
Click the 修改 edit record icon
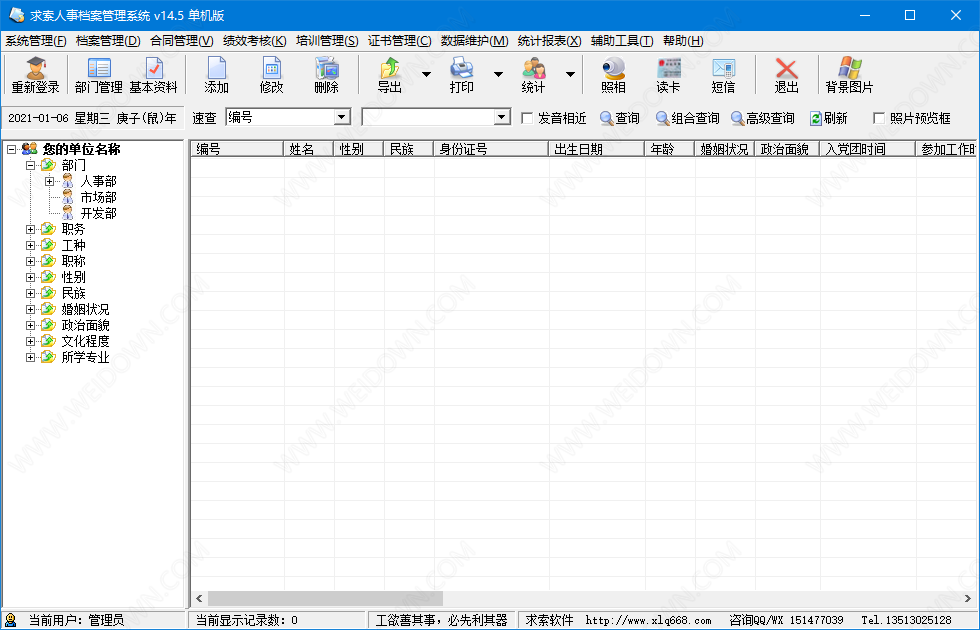[x=271, y=75]
